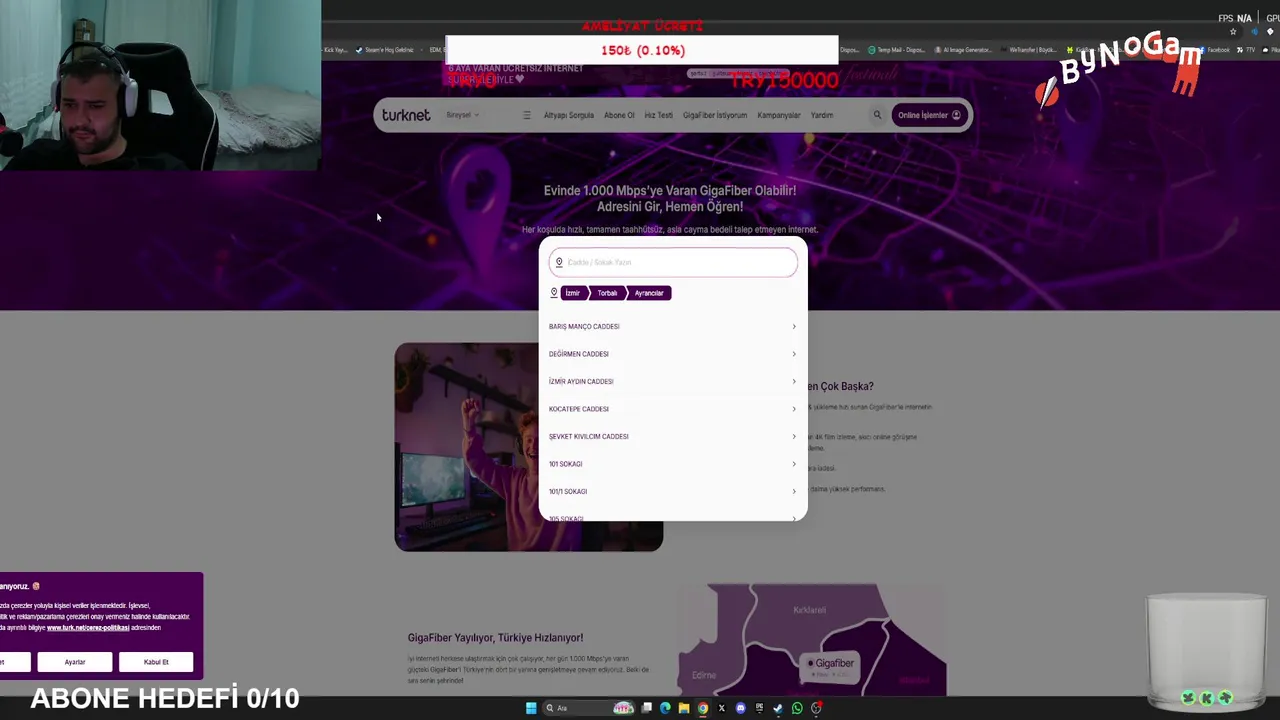The image size is (1280, 720).
Task: Open Discord from taskbar
Action: pos(740,708)
